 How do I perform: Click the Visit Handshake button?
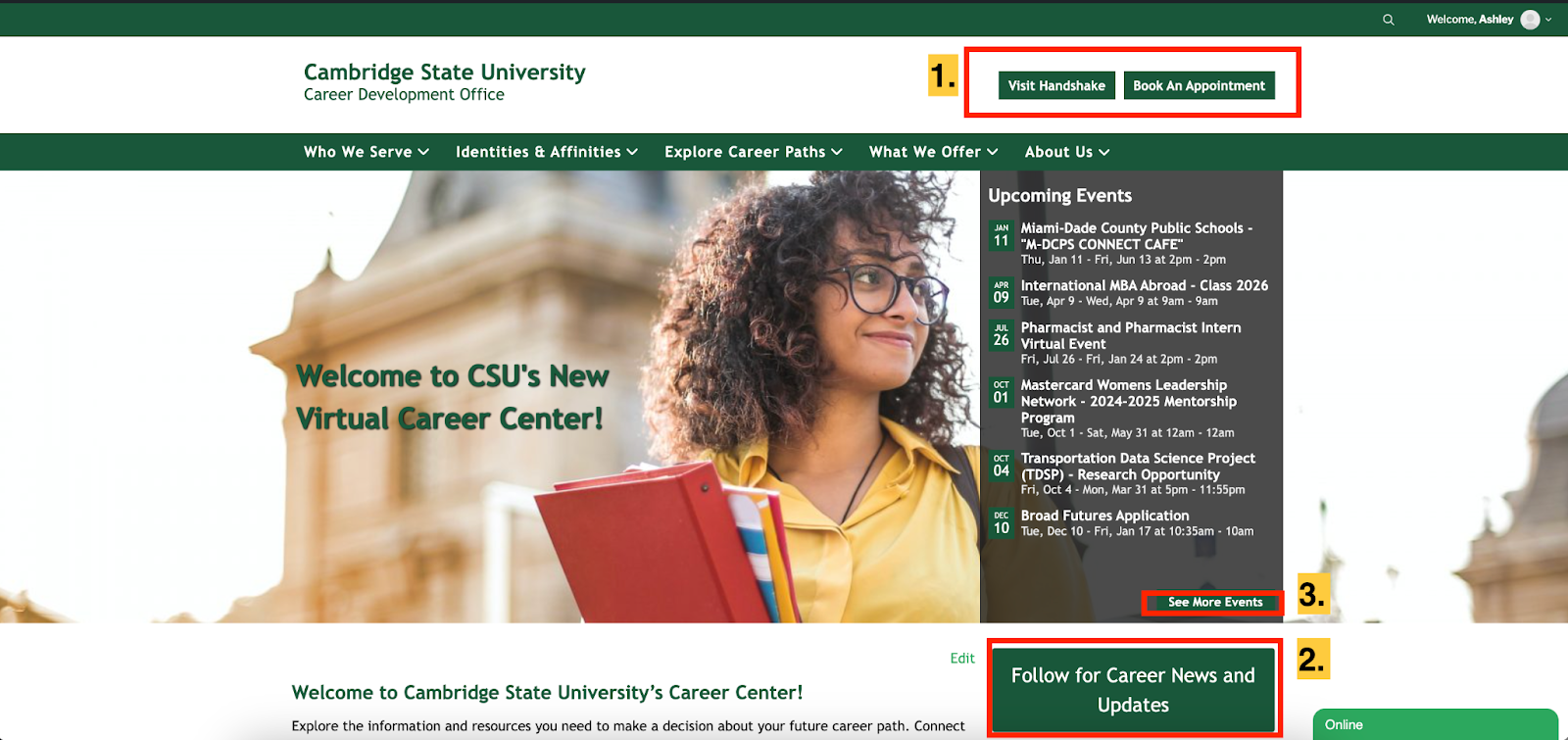pyautogui.click(x=1055, y=85)
